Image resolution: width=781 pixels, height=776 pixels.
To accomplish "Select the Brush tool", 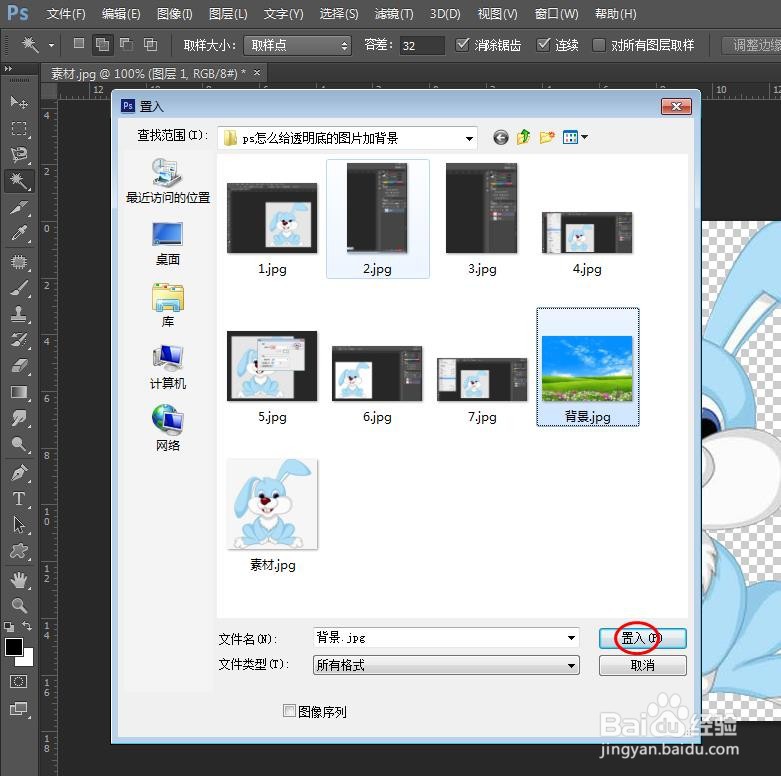I will [19, 287].
